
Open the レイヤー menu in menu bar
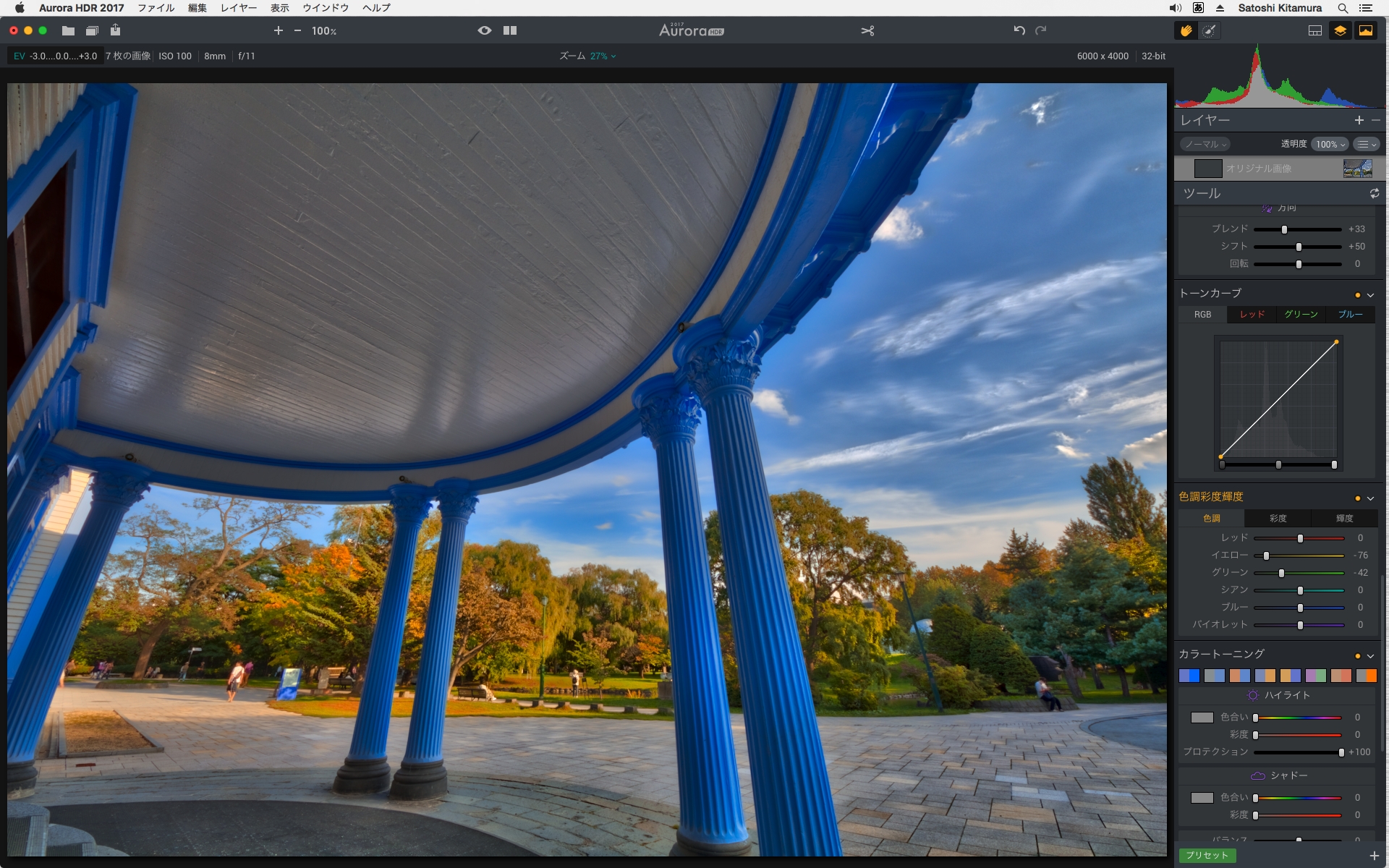click(238, 8)
